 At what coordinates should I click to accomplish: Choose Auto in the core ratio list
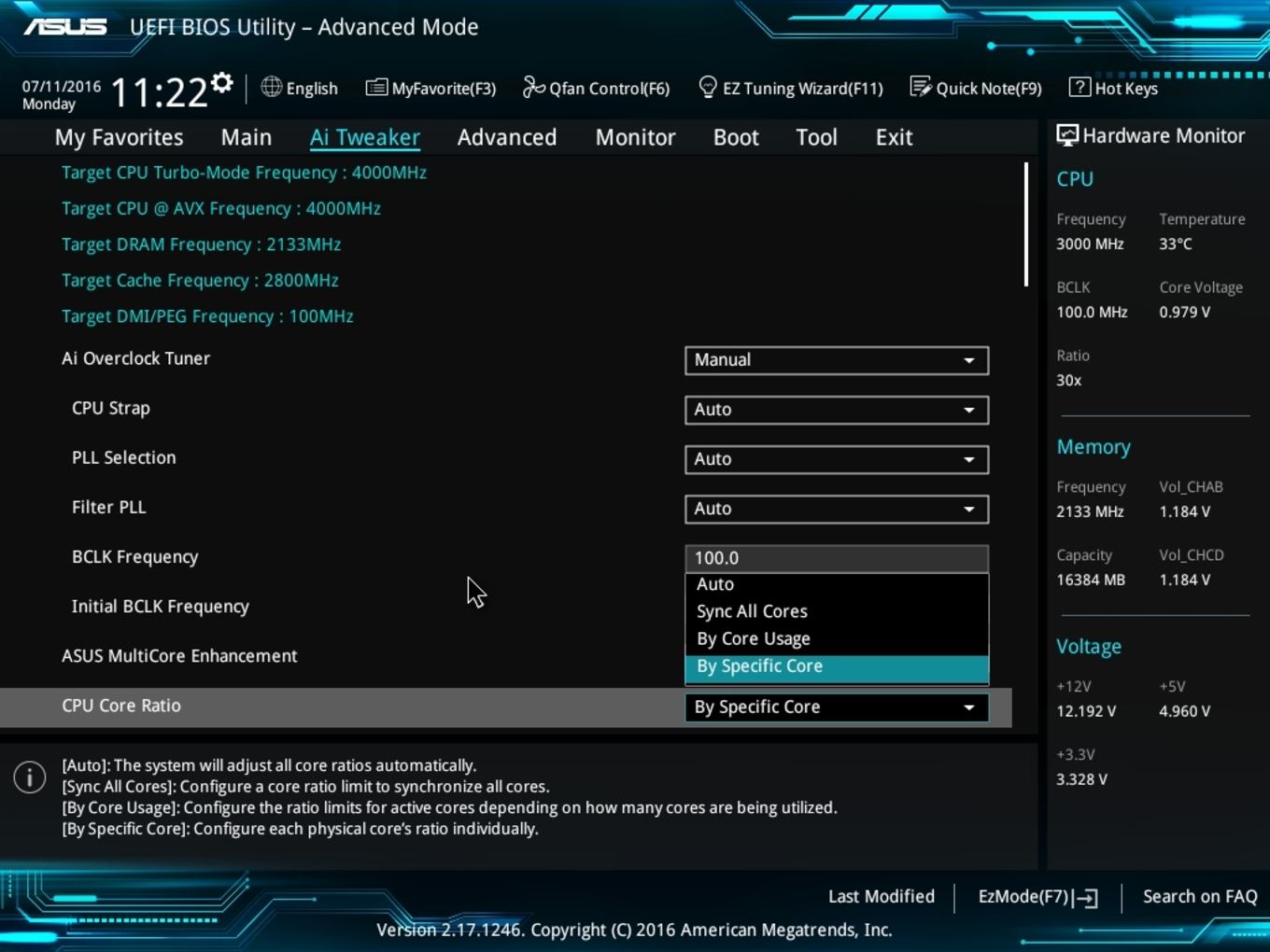(837, 584)
